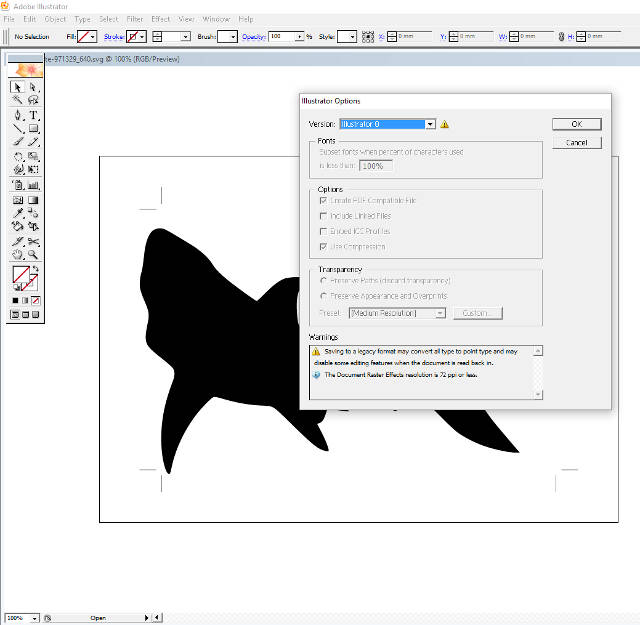Select the Rotate tool
The height and width of the screenshot is (625, 640).
(x=17, y=156)
